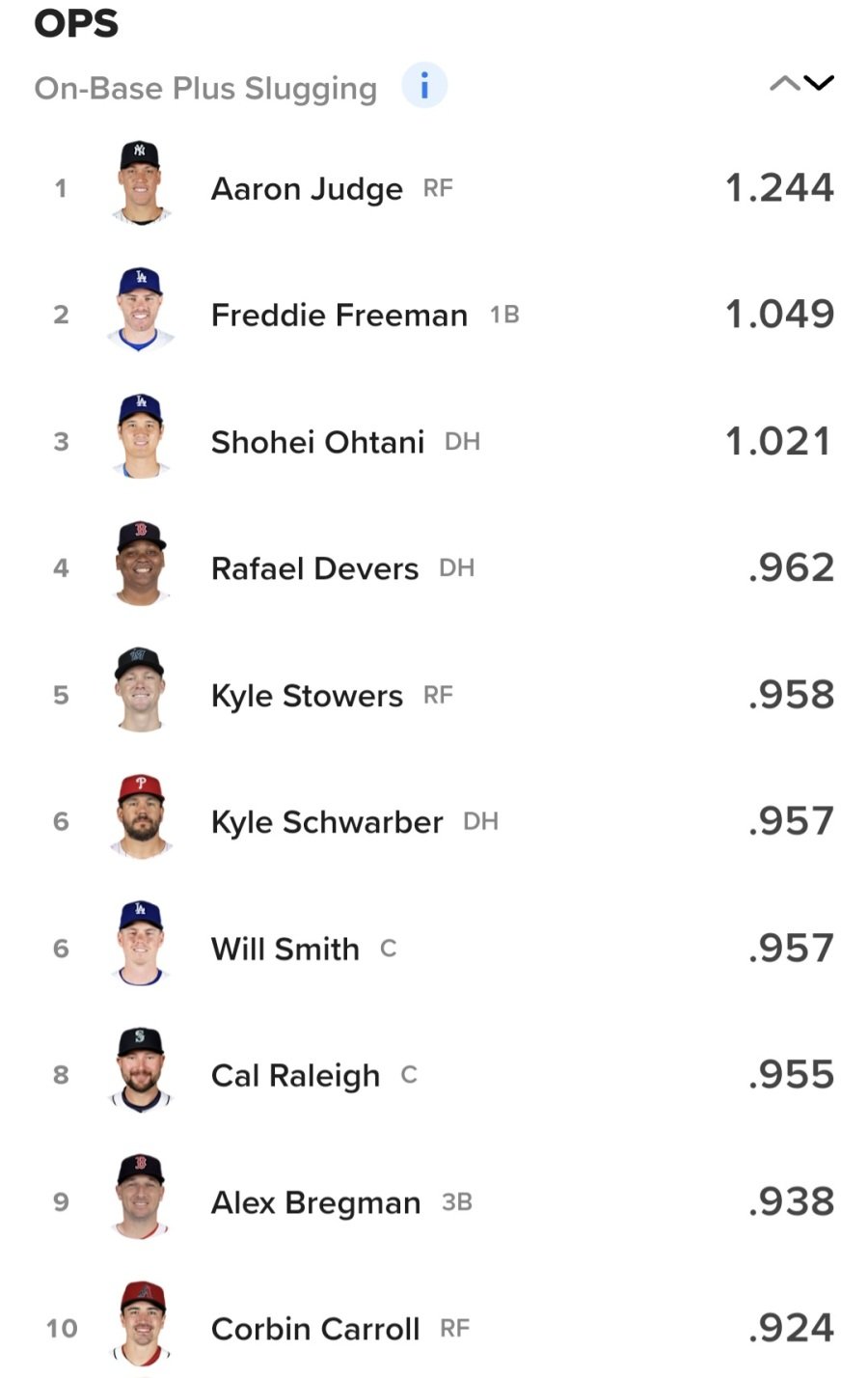Select Kyle Schwarber's headshot
This screenshot has width=868, height=1378.
[x=141, y=817]
